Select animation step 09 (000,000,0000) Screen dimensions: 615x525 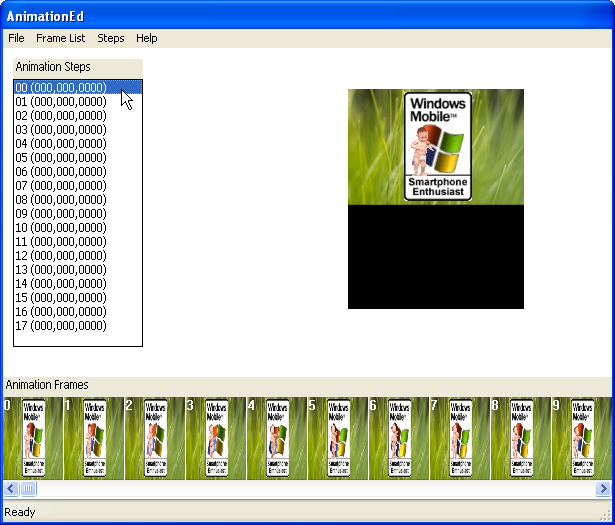78,213
